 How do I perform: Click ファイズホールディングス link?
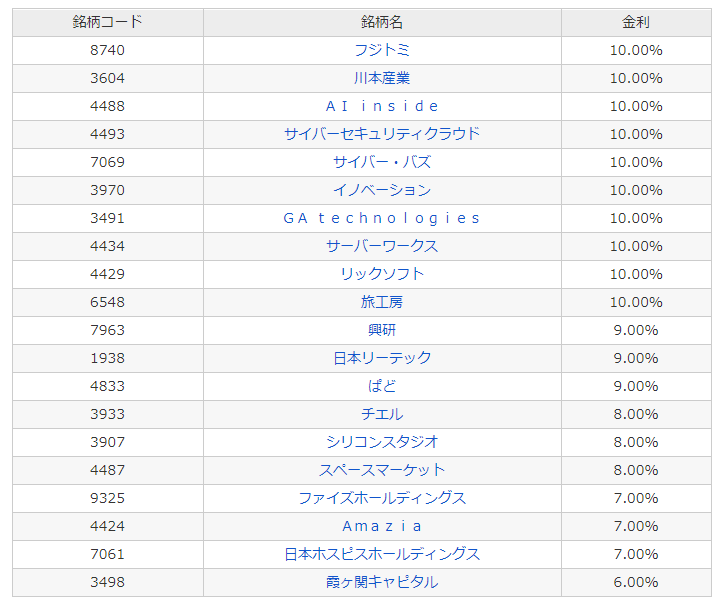382,498
